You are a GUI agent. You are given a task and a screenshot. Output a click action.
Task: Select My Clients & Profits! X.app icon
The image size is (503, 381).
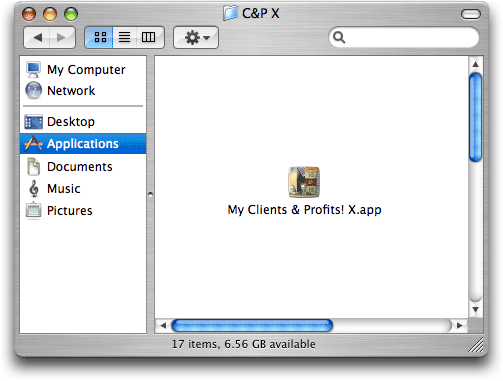(304, 182)
